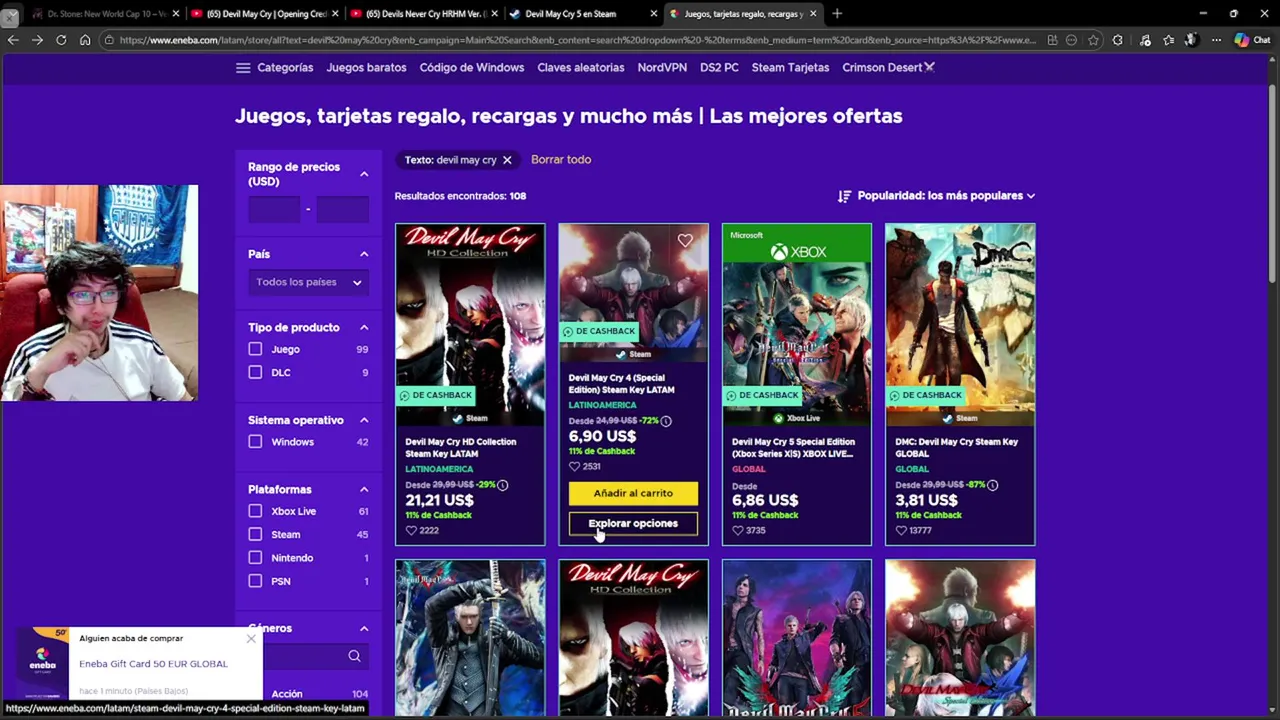Check the Steam platform filter
Image resolution: width=1280 pixels, height=720 pixels.
pos(255,534)
